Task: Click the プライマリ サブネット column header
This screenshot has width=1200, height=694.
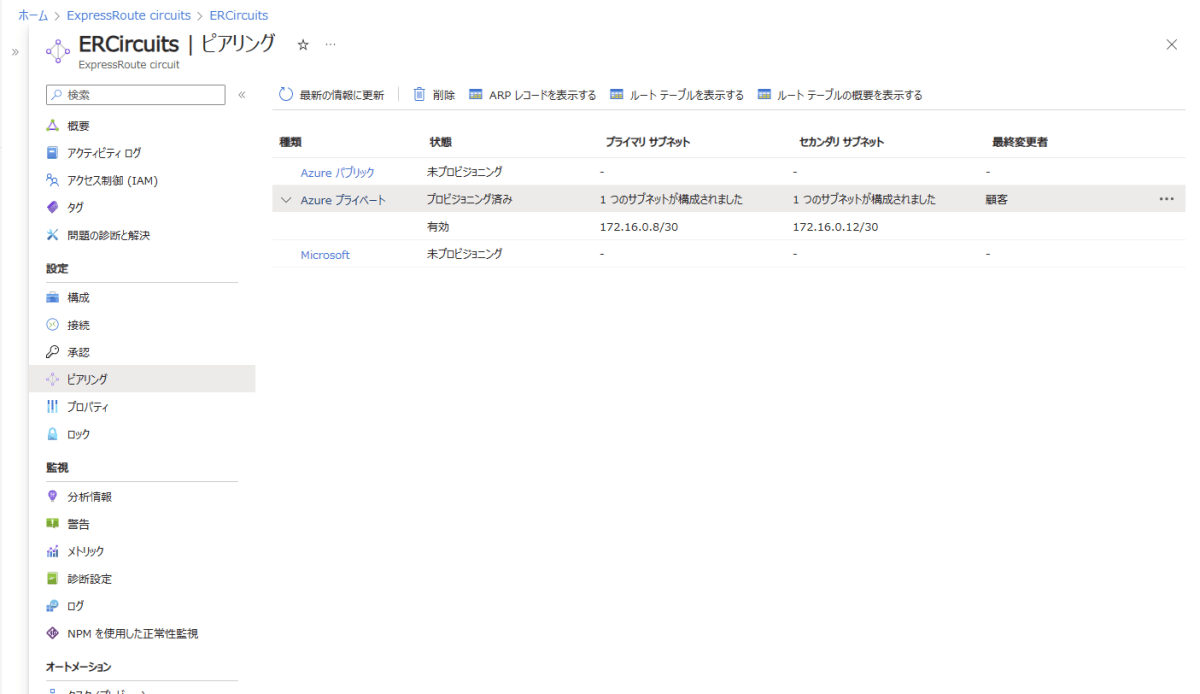Action: (x=647, y=142)
